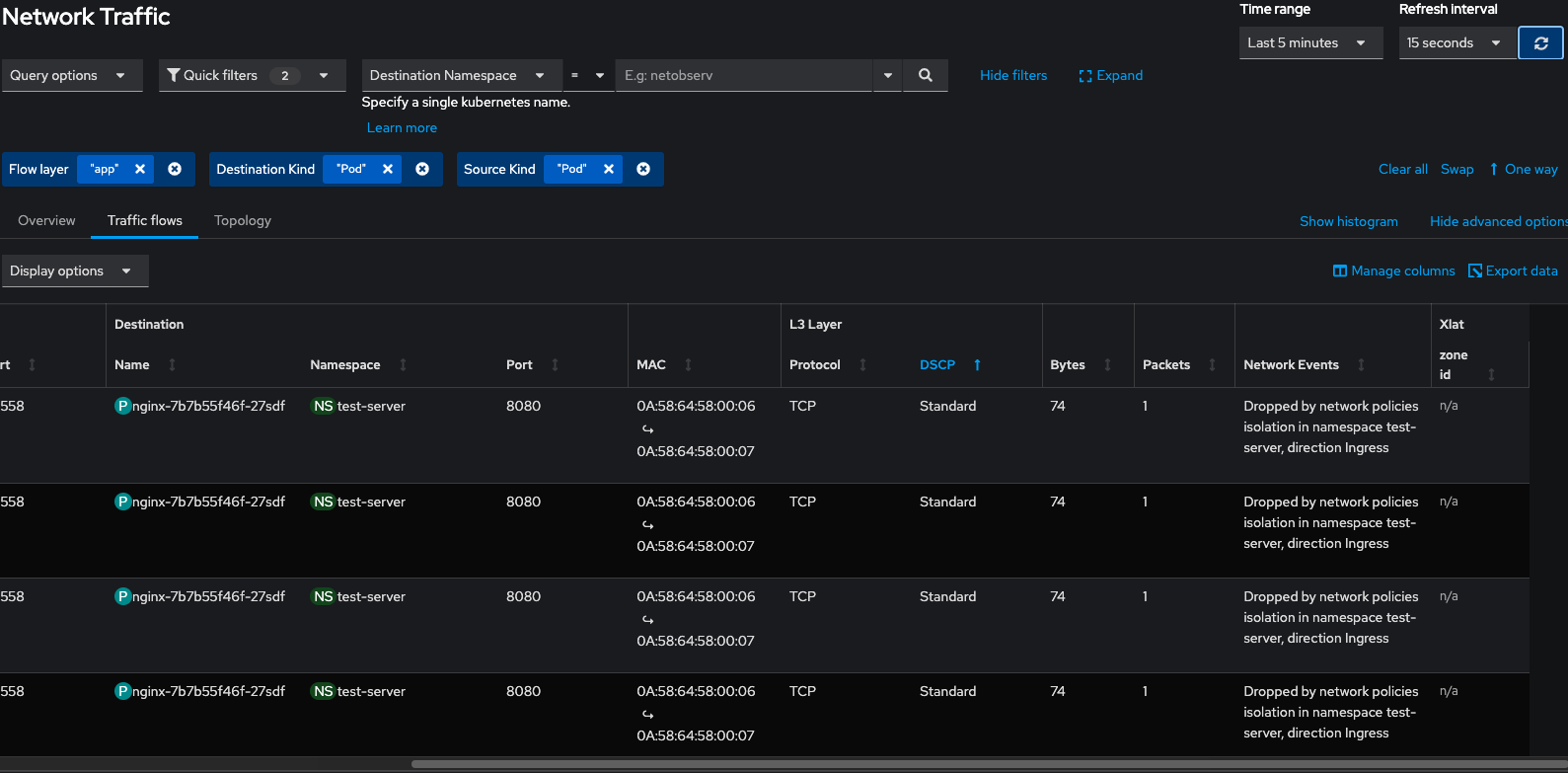Open the Display options dropdown

[x=74, y=271]
